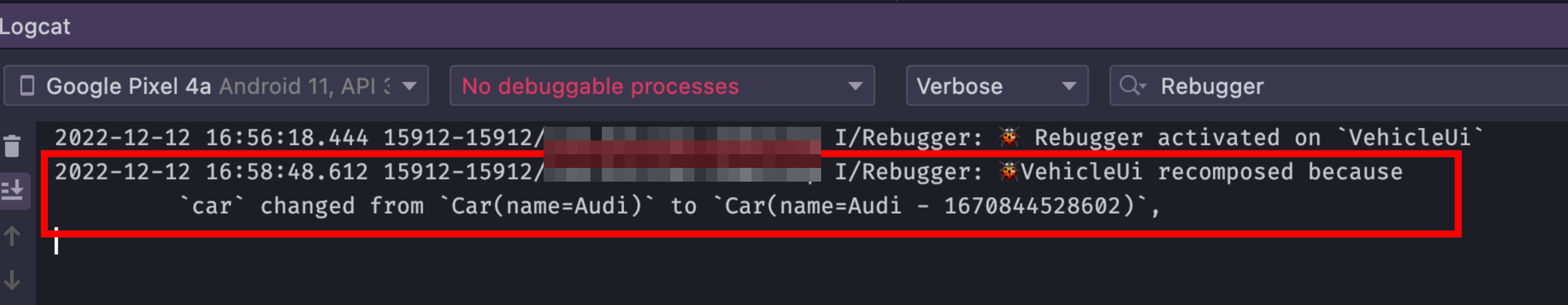Click the trash icon to clear logcat
Screen dimensions: 1568x305
tap(12, 146)
